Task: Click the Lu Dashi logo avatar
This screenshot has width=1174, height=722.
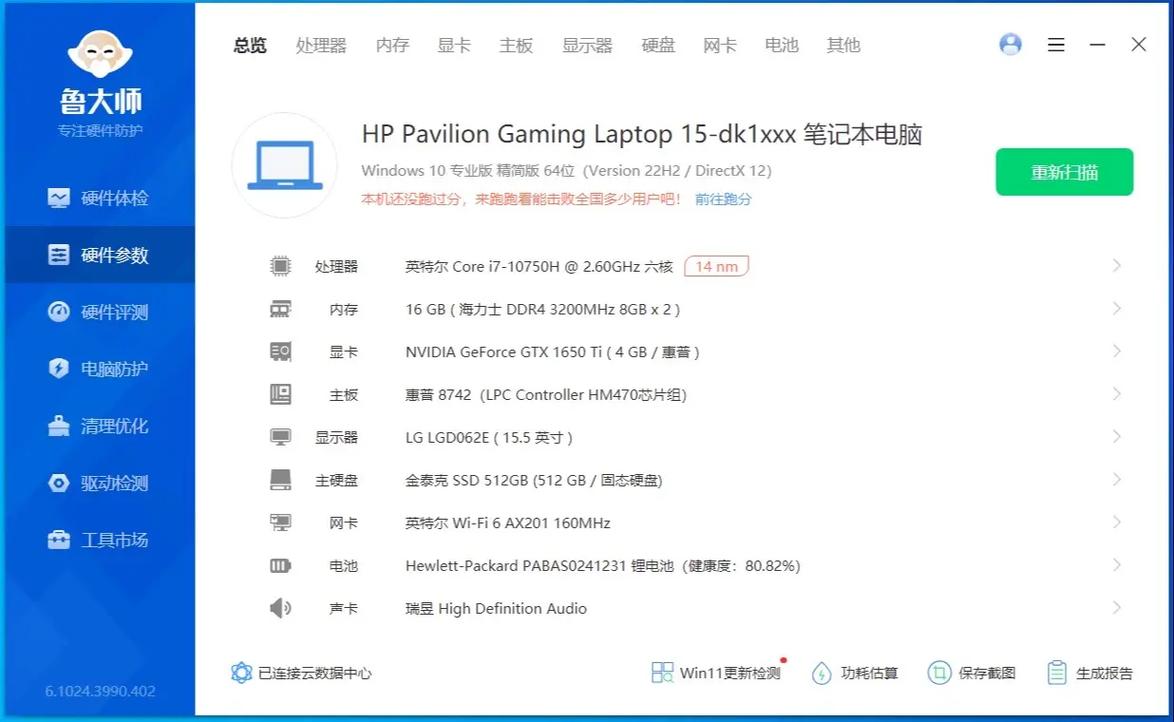Action: tap(100, 54)
